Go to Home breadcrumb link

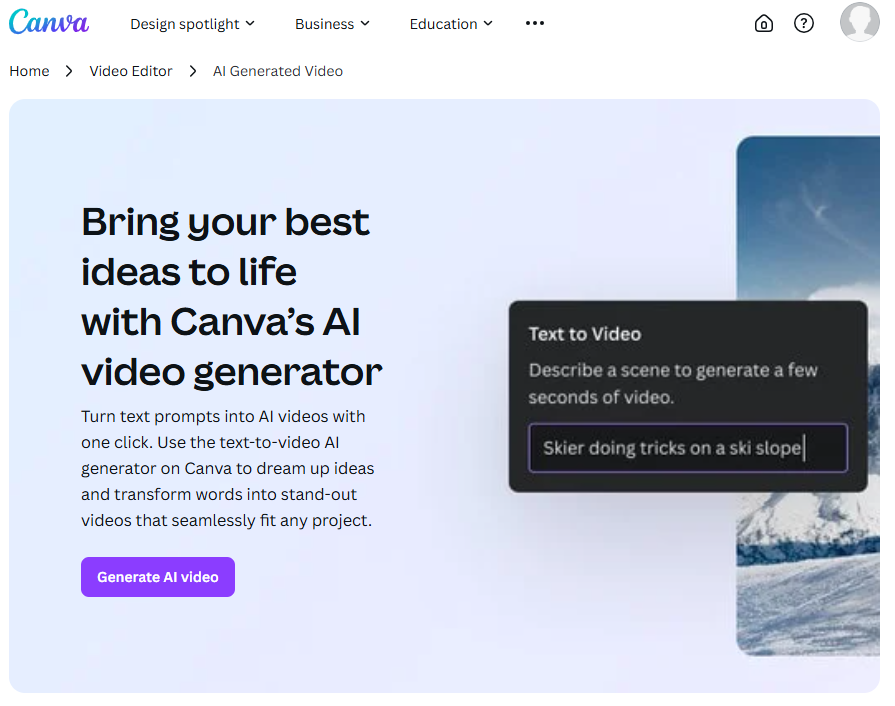[x=29, y=71]
